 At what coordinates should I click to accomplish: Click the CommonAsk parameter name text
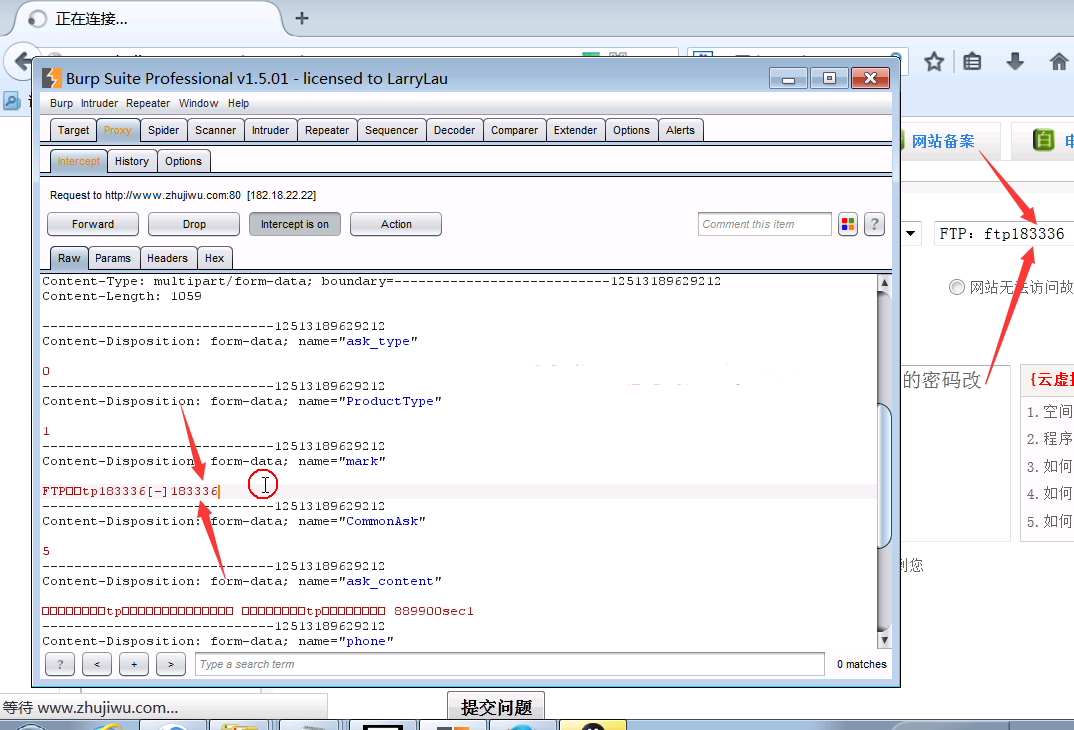(x=382, y=521)
